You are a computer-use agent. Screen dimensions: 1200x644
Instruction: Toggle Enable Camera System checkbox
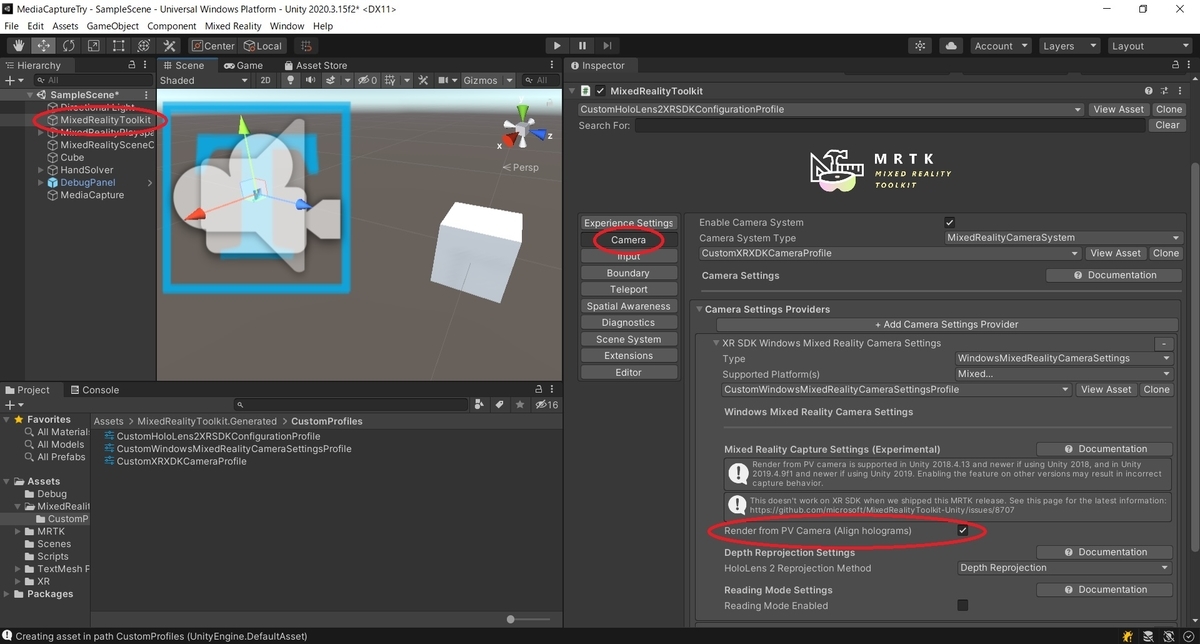pyautogui.click(x=949, y=222)
